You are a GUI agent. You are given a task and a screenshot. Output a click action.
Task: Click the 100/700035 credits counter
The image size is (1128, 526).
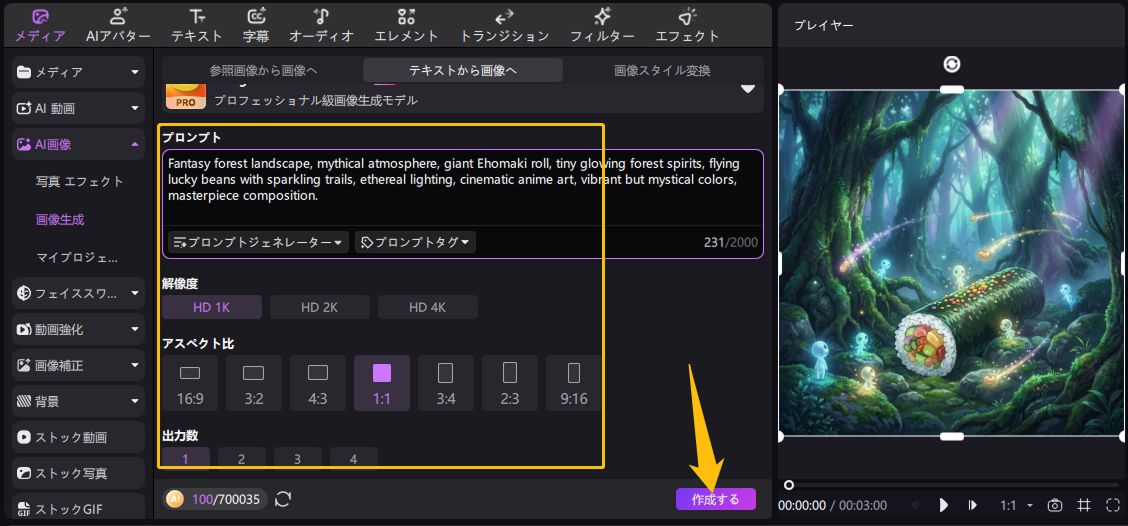point(225,499)
